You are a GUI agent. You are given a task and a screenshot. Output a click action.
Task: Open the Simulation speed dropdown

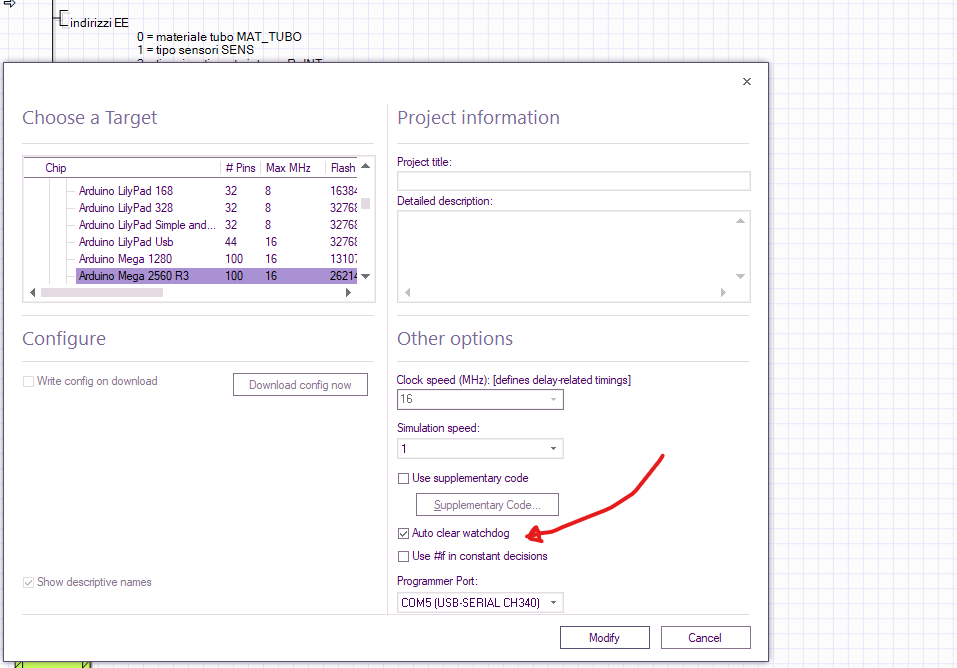[480, 449]
